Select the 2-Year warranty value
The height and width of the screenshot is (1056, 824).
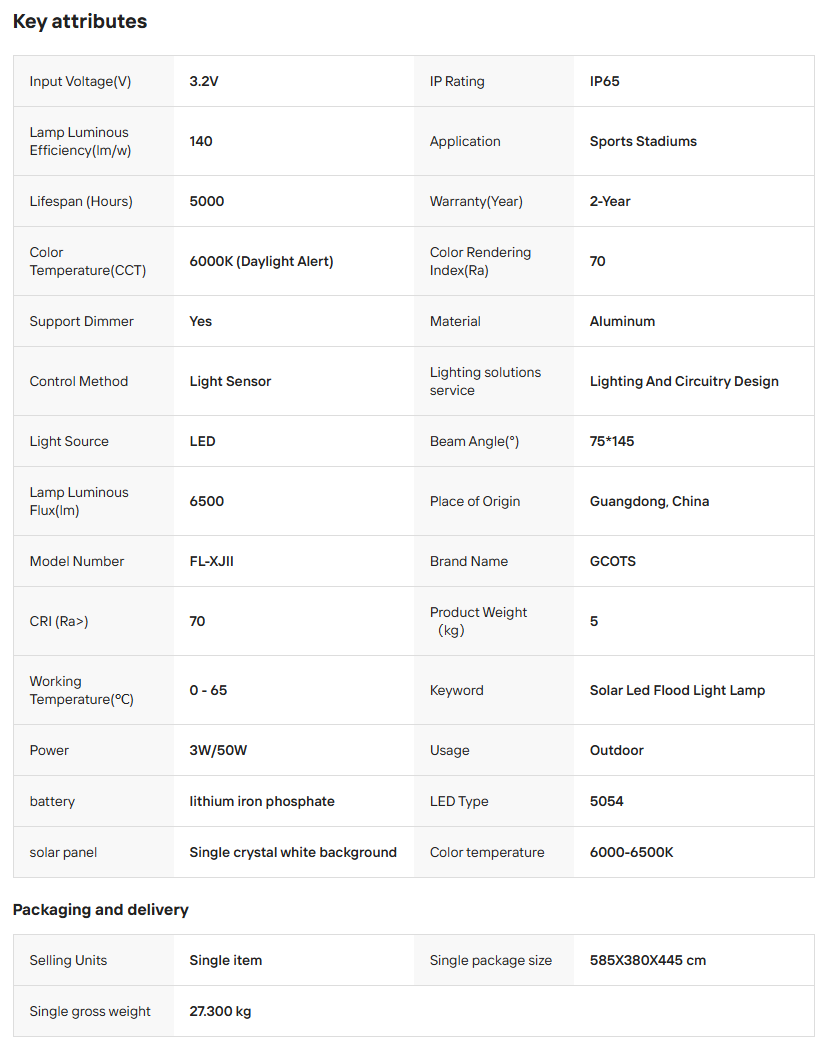[x=610, y=201]
